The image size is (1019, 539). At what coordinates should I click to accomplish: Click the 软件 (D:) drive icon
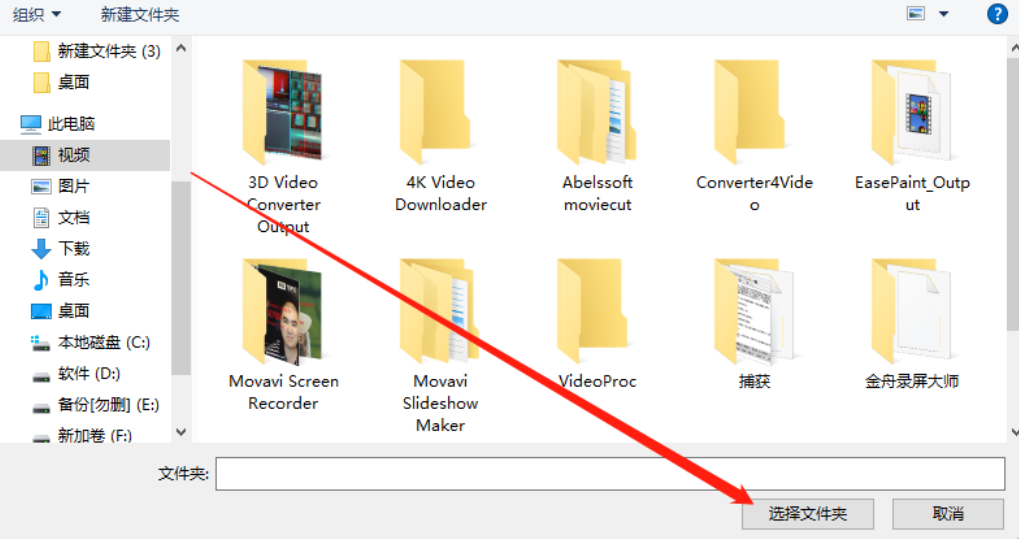coord(41,375)
